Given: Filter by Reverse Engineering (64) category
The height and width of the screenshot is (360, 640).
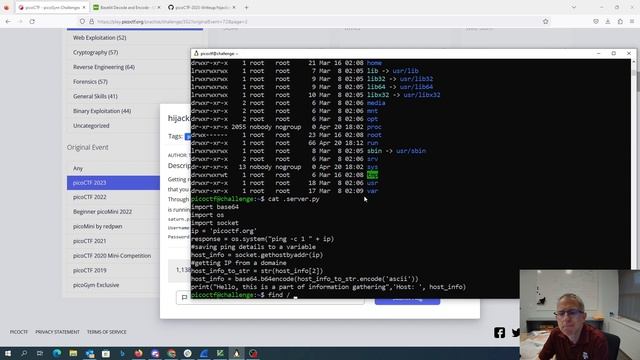Looking at the screenshot, I should [x=104, y=67].
